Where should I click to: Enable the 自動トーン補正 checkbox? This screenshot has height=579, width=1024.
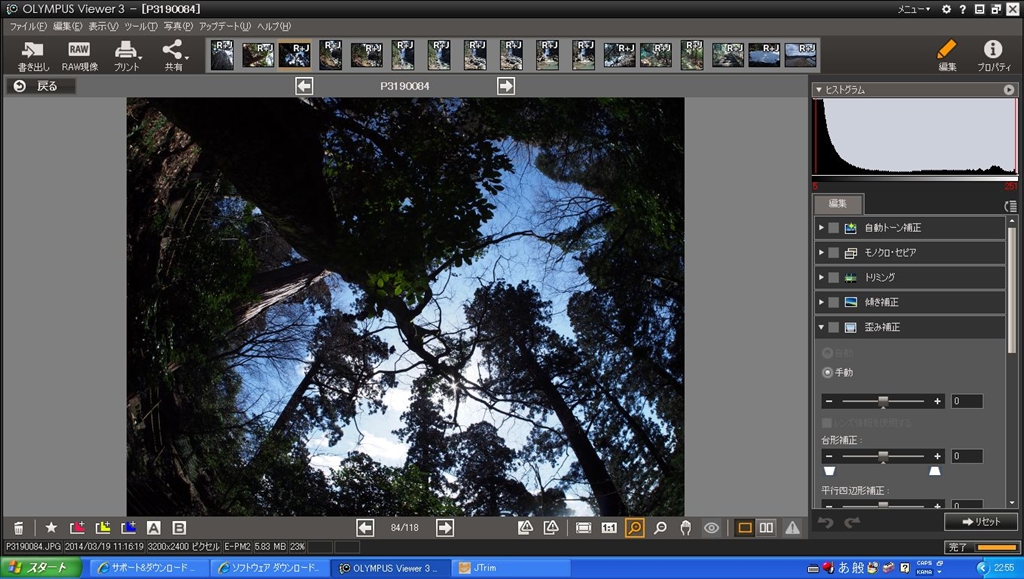(834, 228)
